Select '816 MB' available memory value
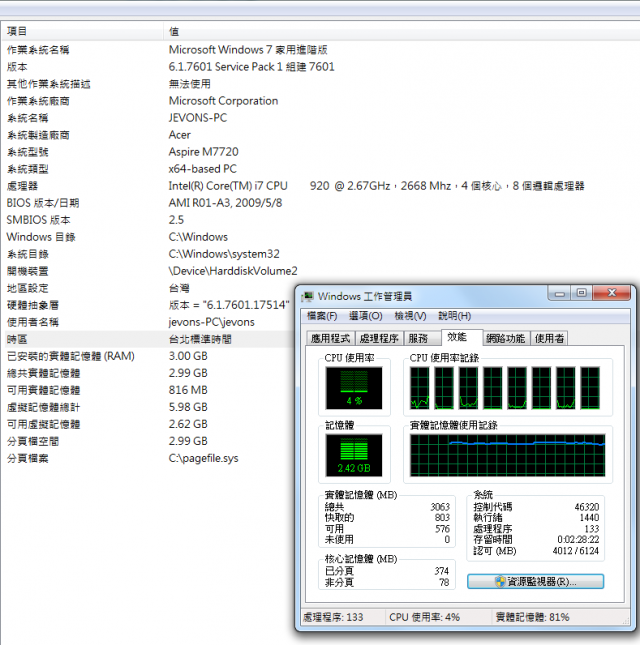Screen dimensions: 640x646 (188, 390)
